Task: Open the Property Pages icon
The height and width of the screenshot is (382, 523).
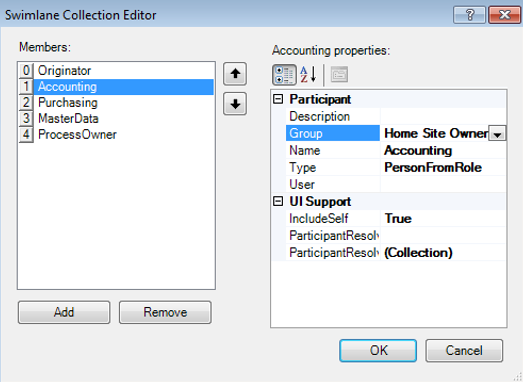Action: click(339, 74)
